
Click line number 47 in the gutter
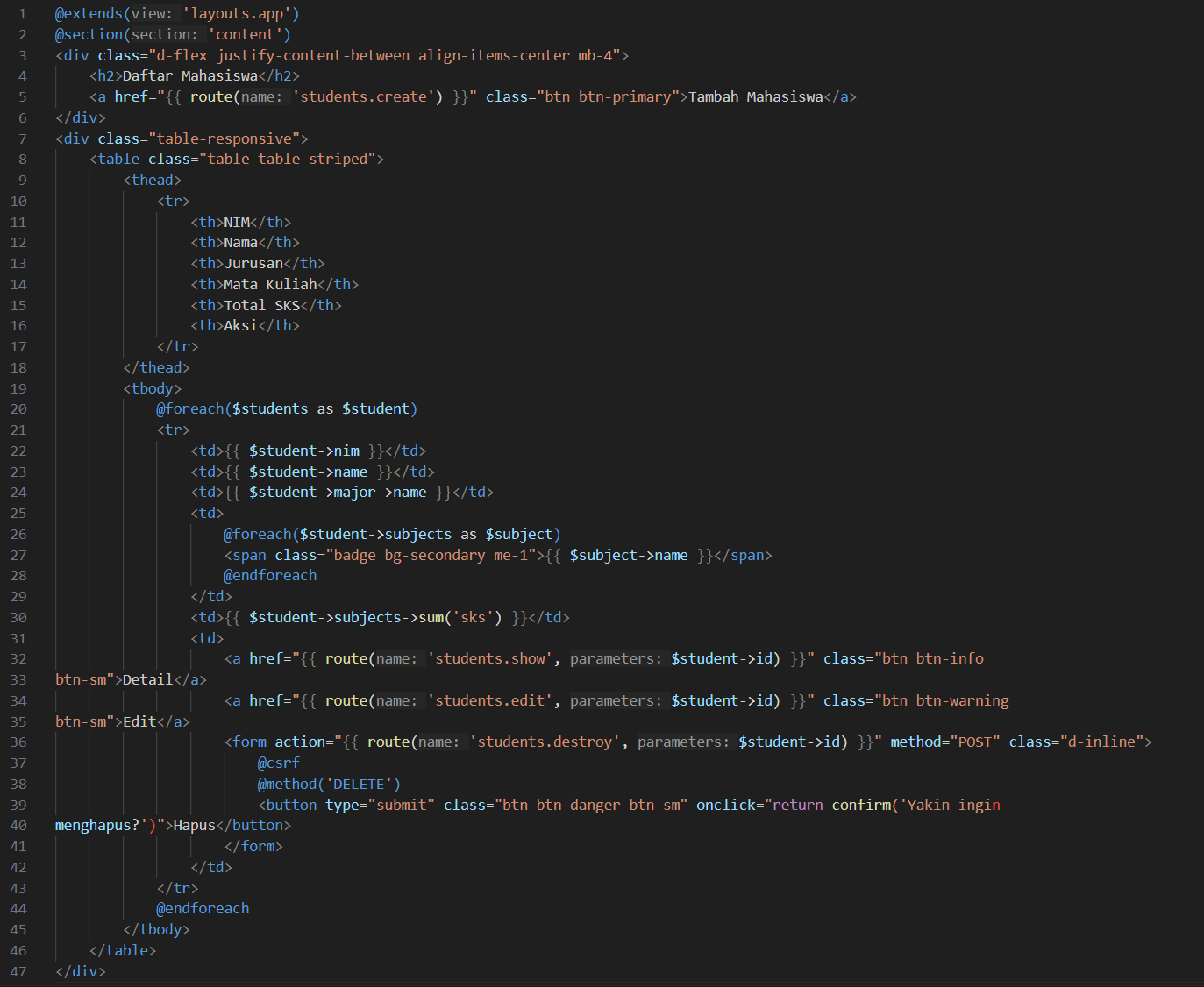click(x=18, y=971)
